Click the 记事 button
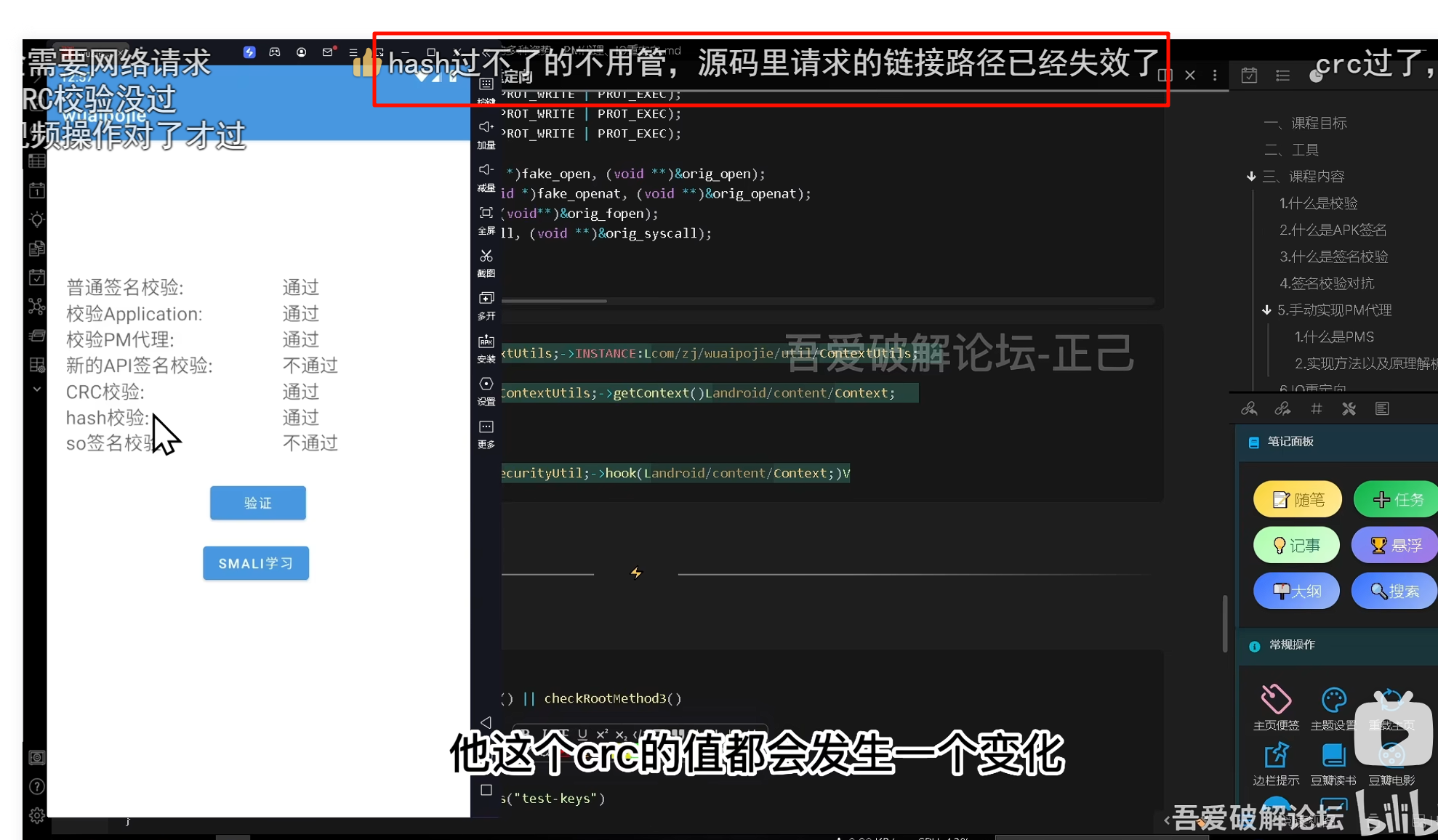 pyautogui.click(x=1297, y=545)
